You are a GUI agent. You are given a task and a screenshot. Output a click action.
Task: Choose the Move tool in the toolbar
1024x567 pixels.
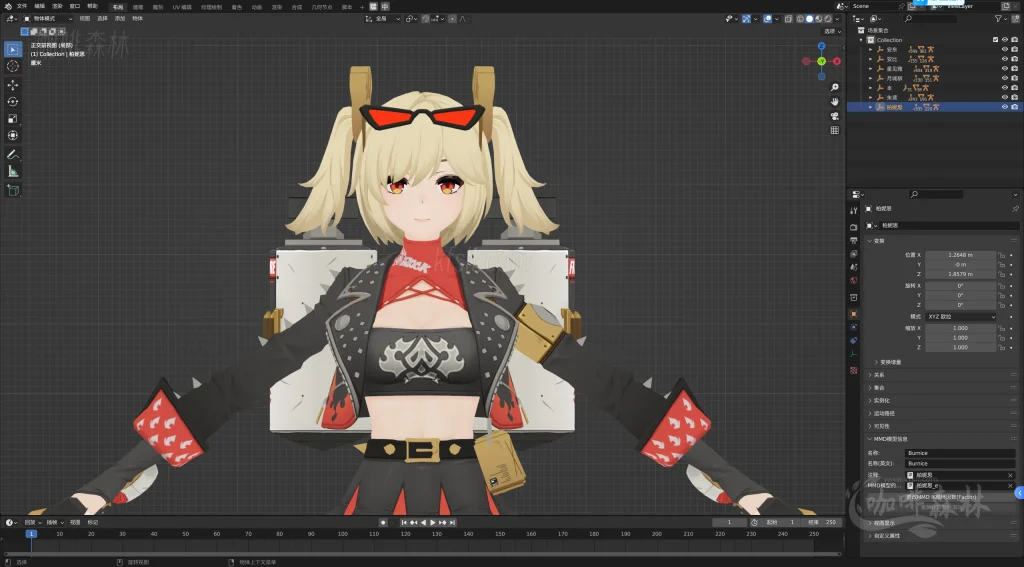tap(12, 85)
